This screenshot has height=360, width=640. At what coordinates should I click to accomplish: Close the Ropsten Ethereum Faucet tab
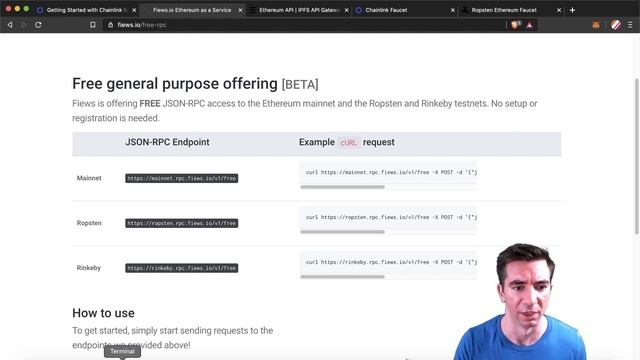559,10
